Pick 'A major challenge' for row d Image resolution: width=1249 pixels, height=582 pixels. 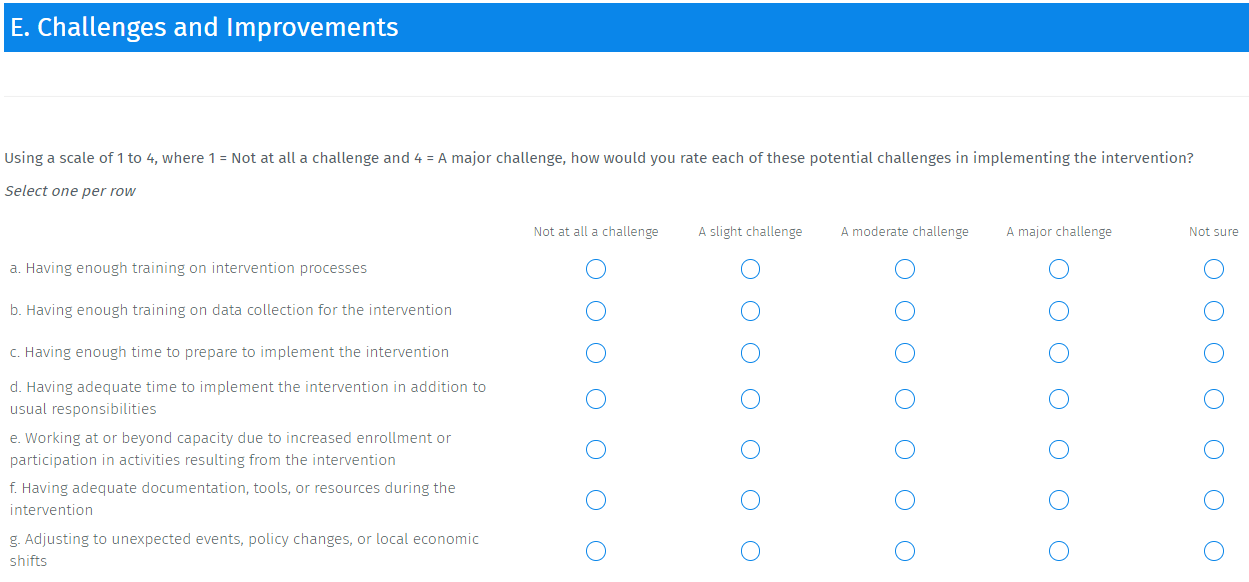point(1059,399)
